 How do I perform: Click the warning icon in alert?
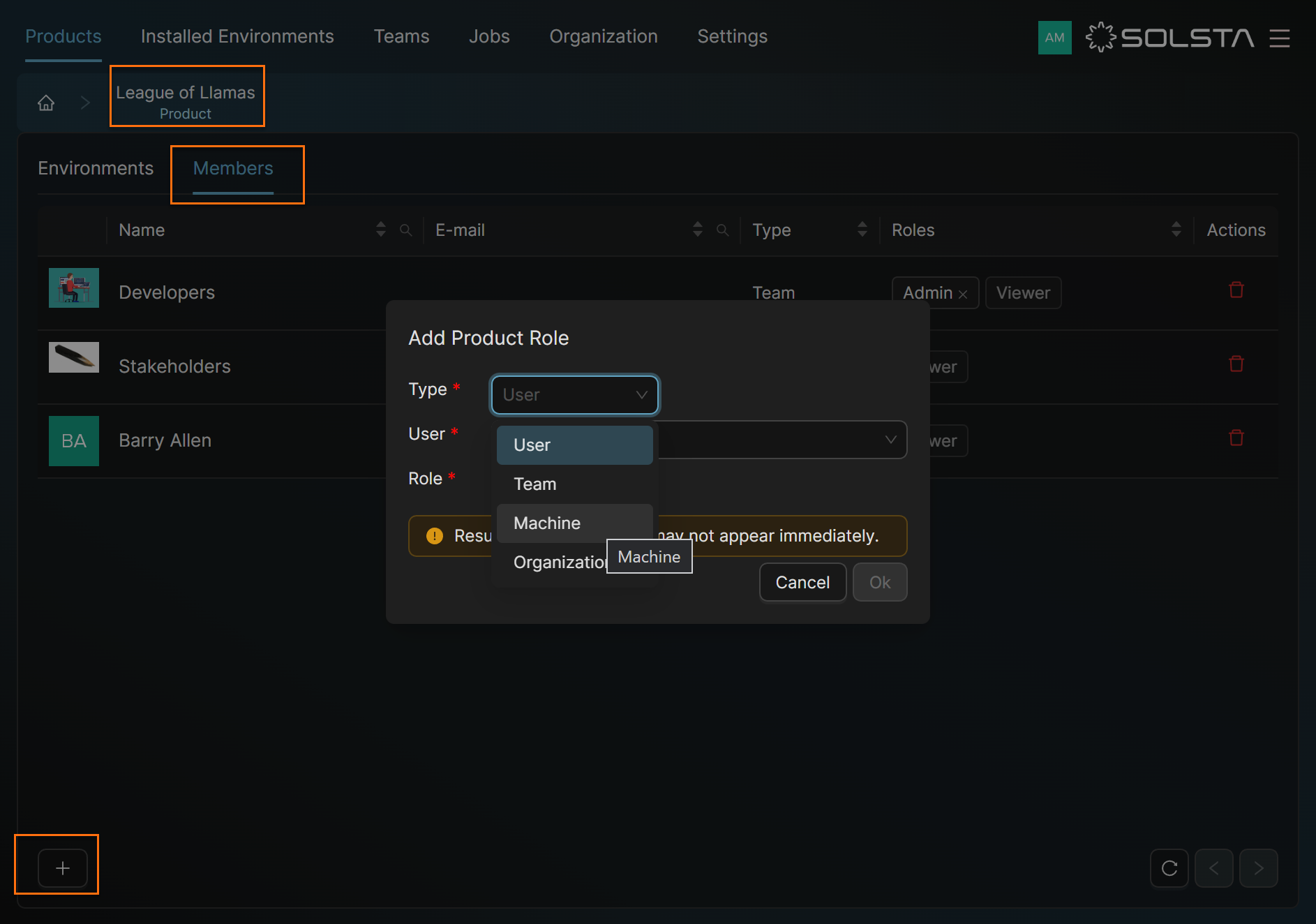tap(435, 536)
